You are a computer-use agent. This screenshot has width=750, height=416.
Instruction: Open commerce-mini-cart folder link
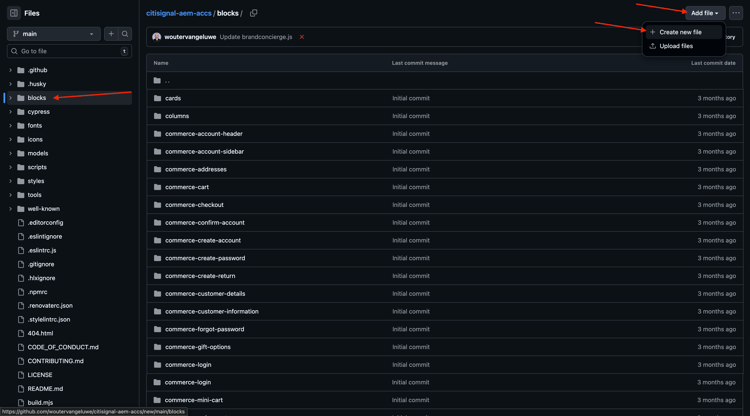tap(194, 400)
